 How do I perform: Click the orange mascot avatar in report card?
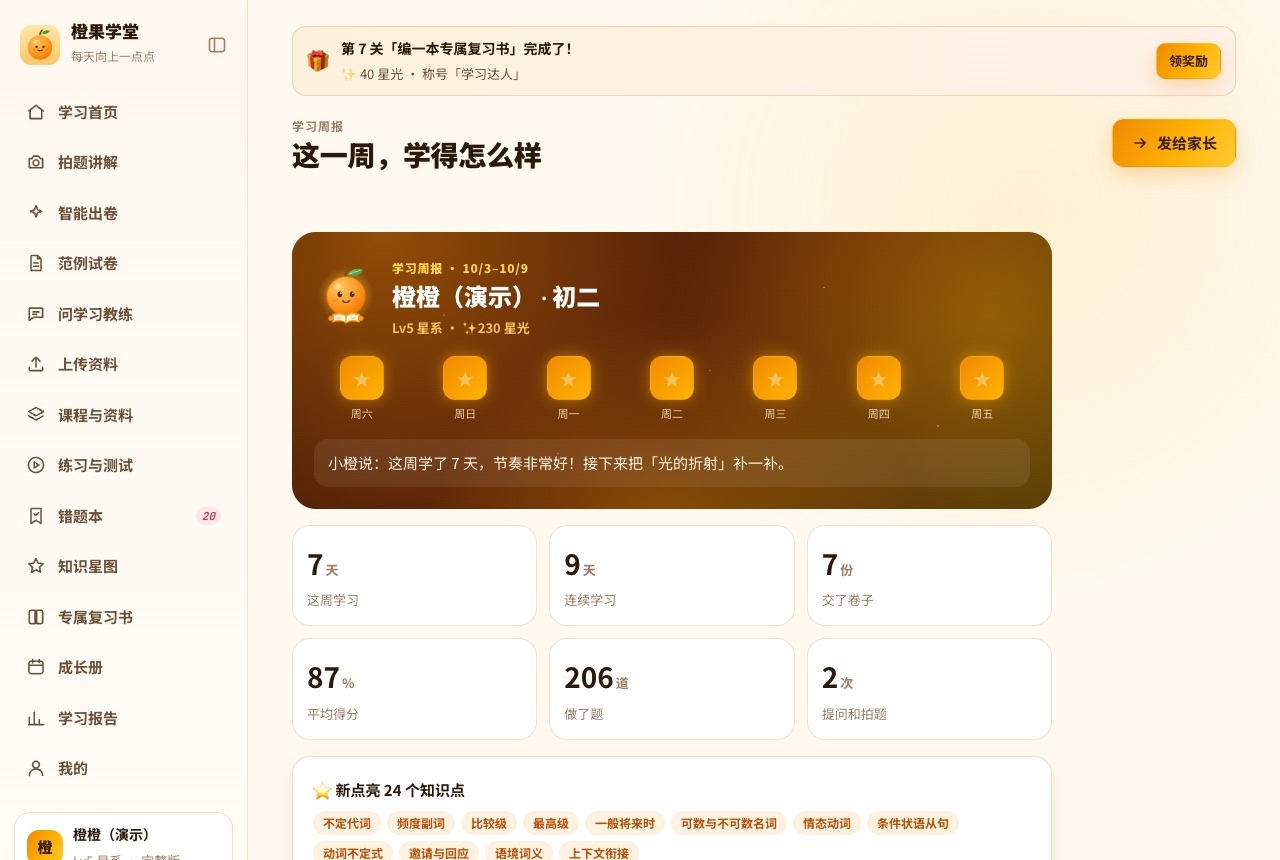pyautogui.click(x=346, y=296)
